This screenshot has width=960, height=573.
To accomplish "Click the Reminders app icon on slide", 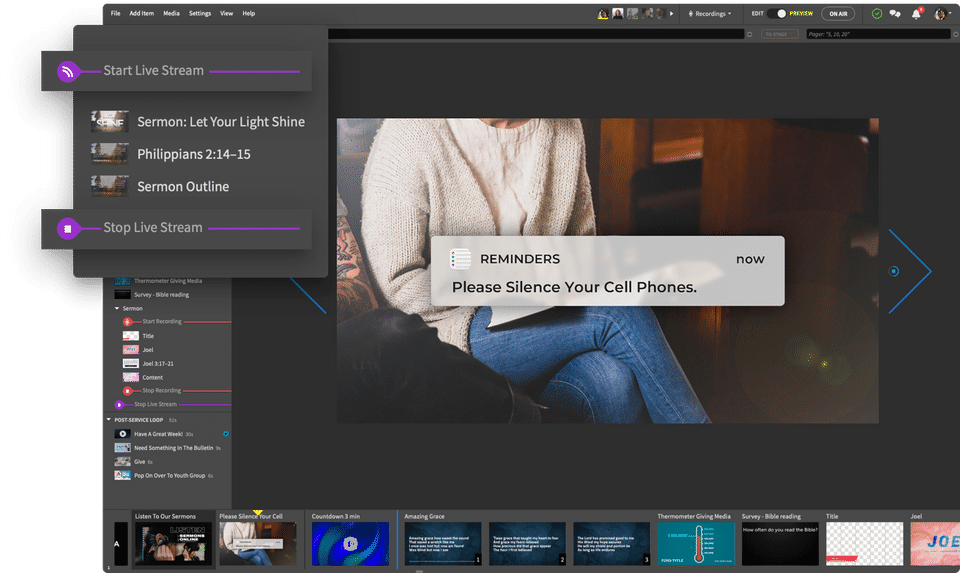I will pyautogui.click(x=460, y=259).
